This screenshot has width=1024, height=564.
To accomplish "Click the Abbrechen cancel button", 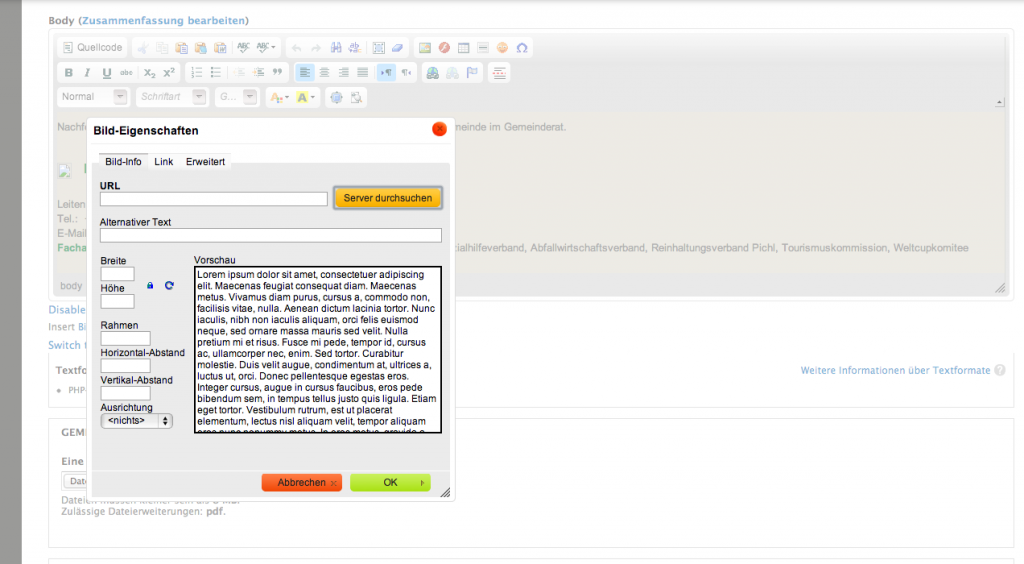I will (302, 482).
